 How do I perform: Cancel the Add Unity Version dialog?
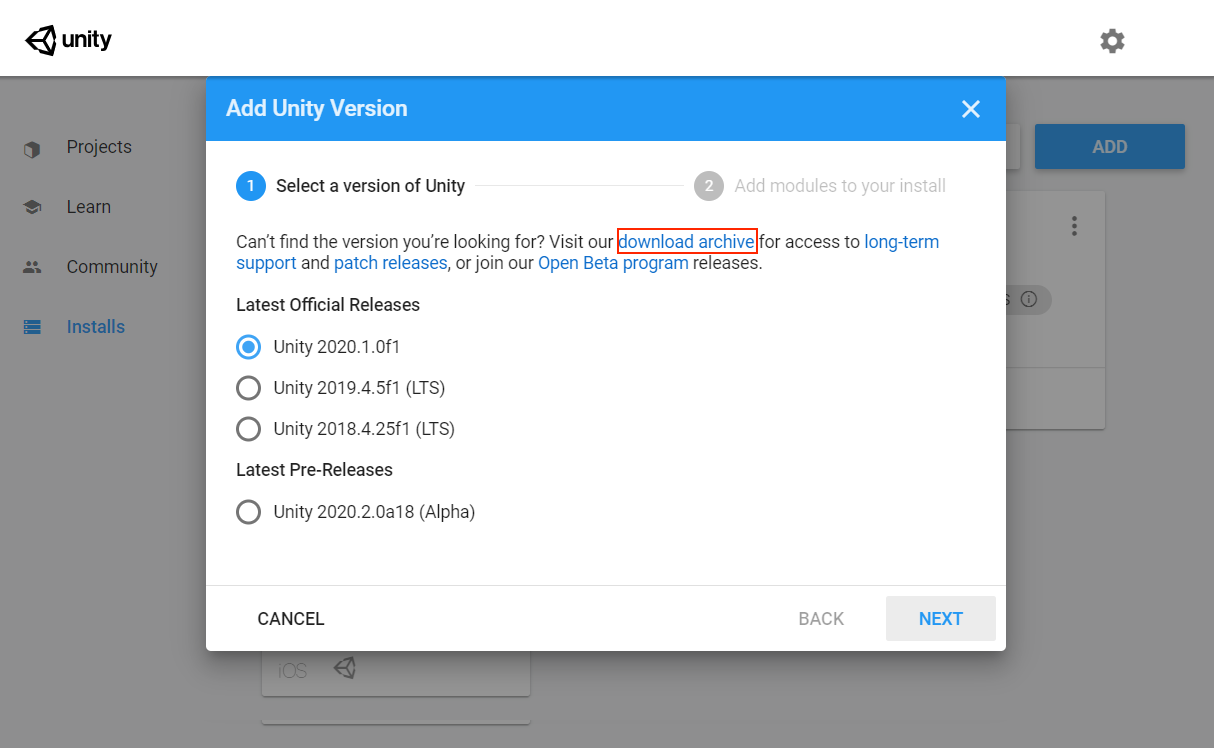click(x=291, y=619)
